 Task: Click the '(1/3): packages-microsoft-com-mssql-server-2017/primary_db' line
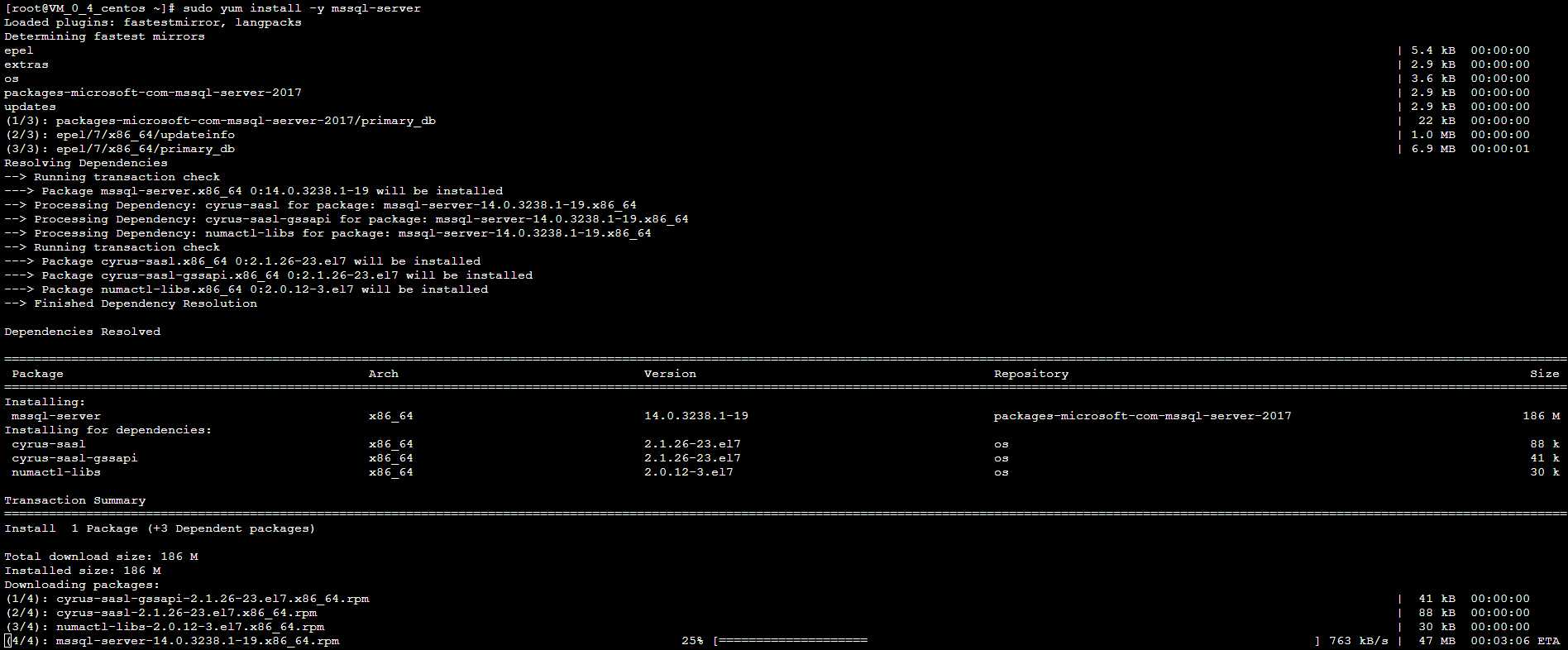coord(220,121)
